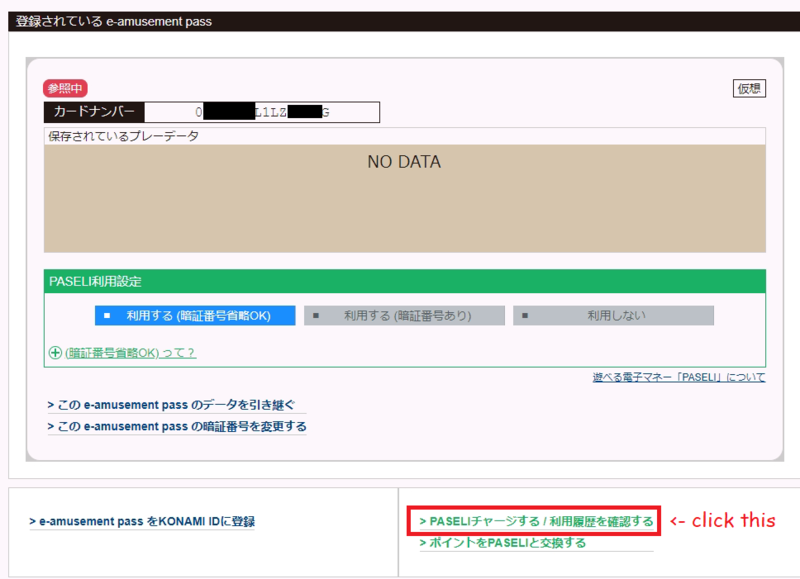
Task: Click e-amusement pass をKONAMI IDに登録
Action: tap(142, 521)
